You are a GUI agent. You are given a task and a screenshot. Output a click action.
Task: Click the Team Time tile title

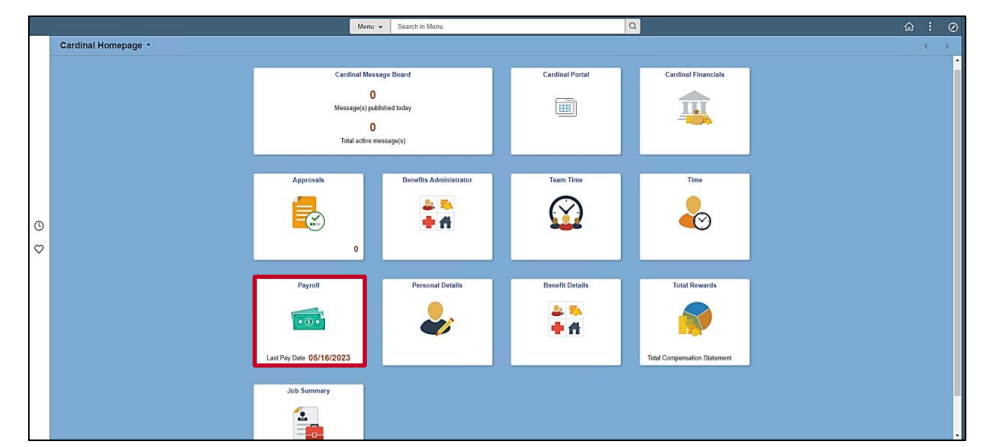[x=566, y=180]
